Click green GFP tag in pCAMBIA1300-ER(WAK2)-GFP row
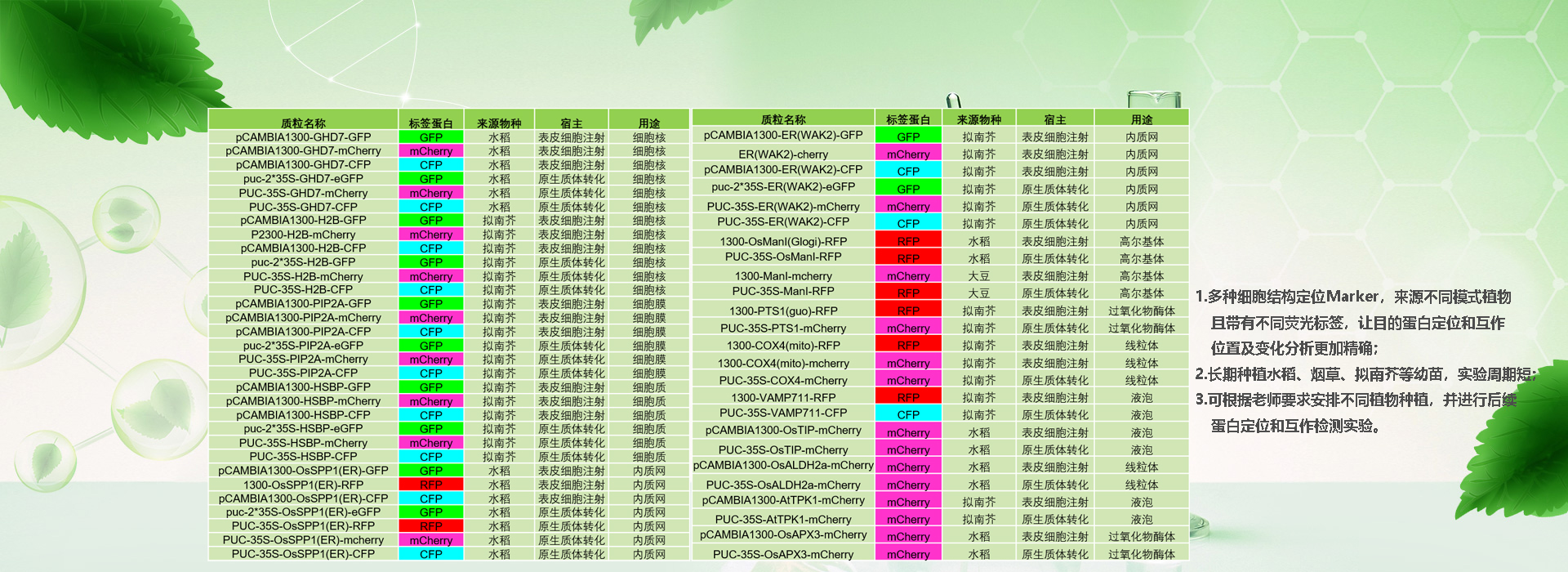1568x572 pixels. tap(907, 136)
